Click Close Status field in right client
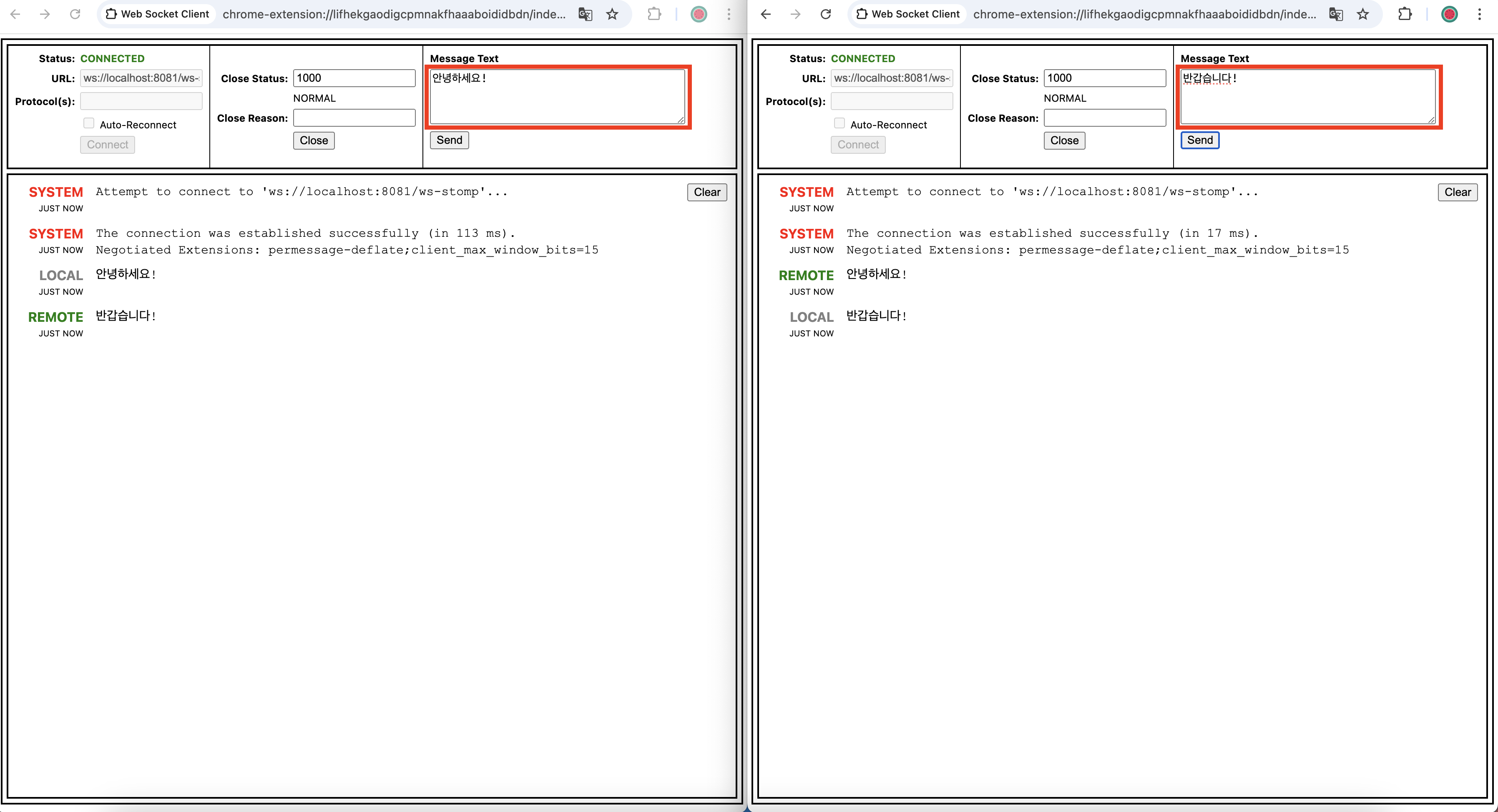Viewport: 1498px width, 812px height. [x=1104, y=78]
